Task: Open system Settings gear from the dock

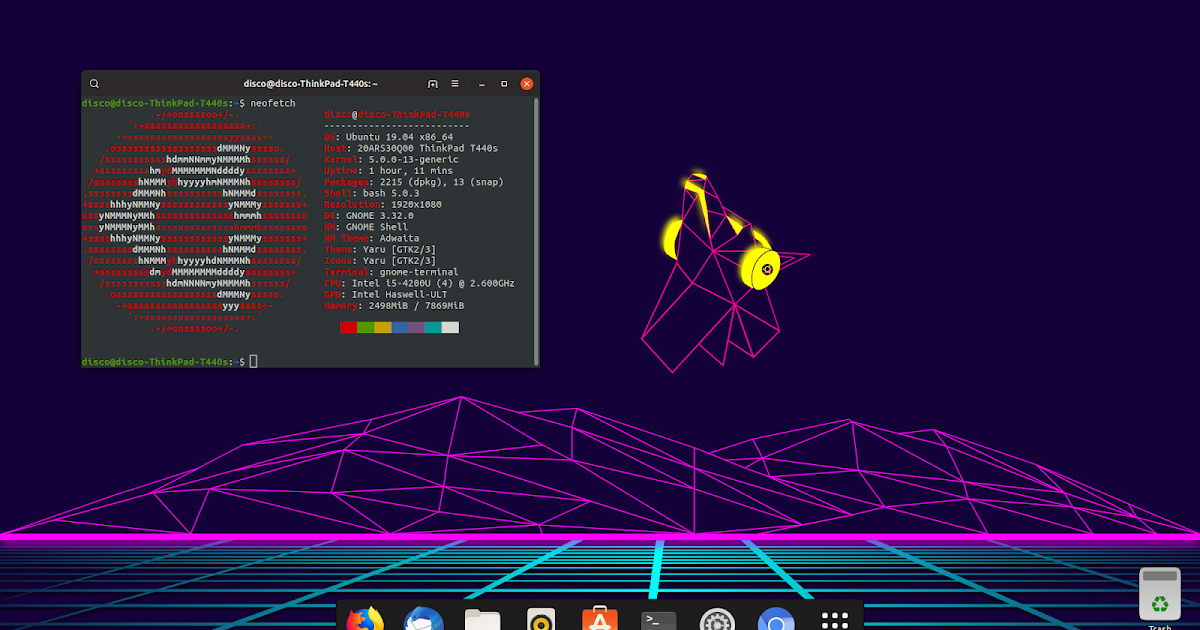Action: [717, 620]
